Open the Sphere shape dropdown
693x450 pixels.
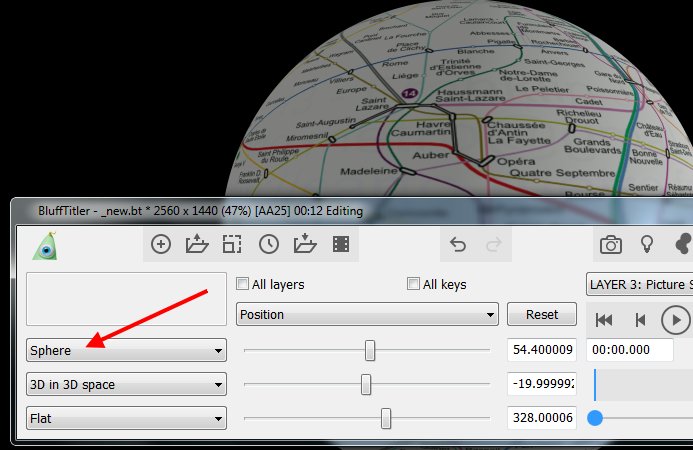coord(125,351)
